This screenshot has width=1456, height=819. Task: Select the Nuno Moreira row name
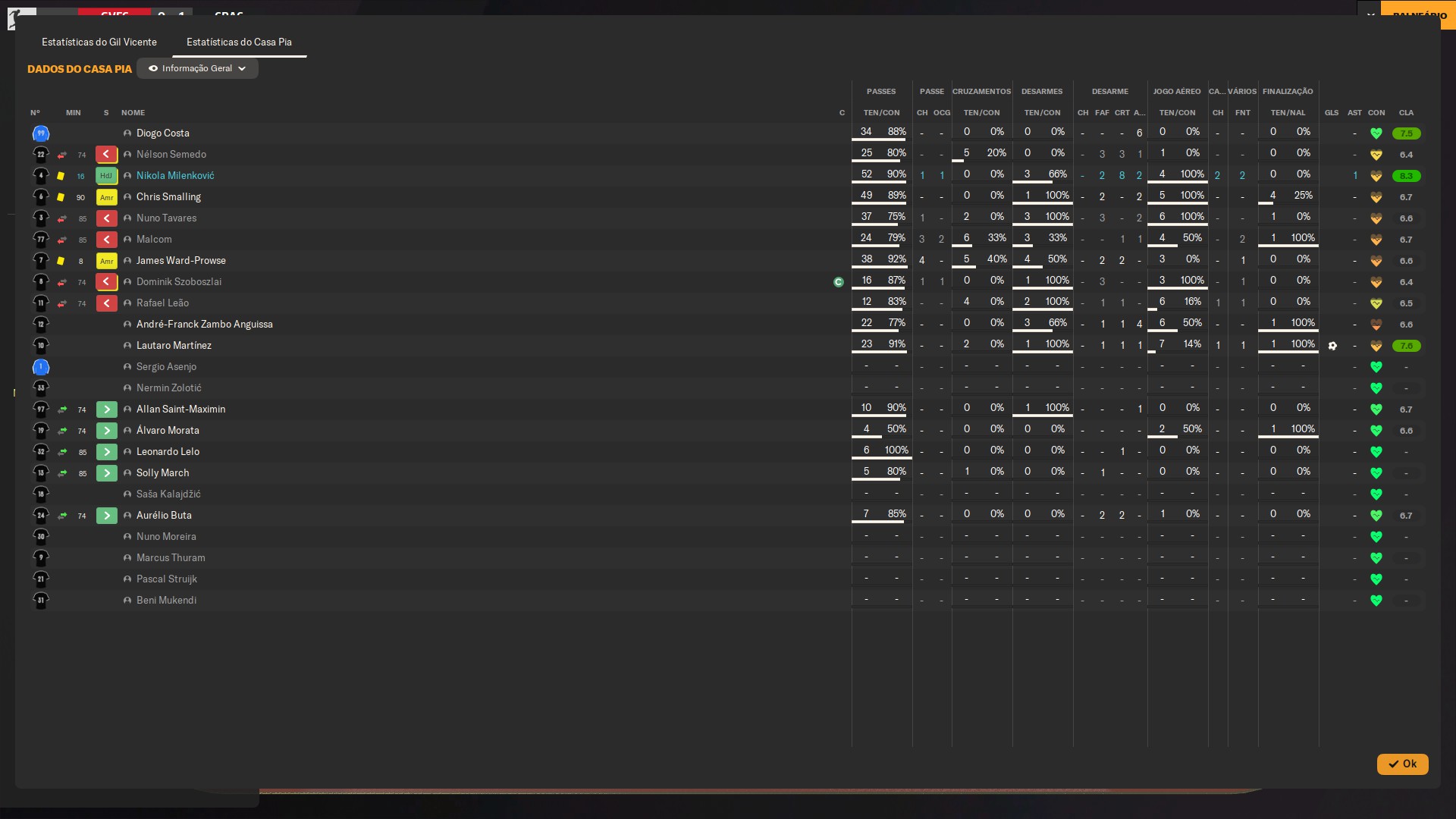point(166,536)
